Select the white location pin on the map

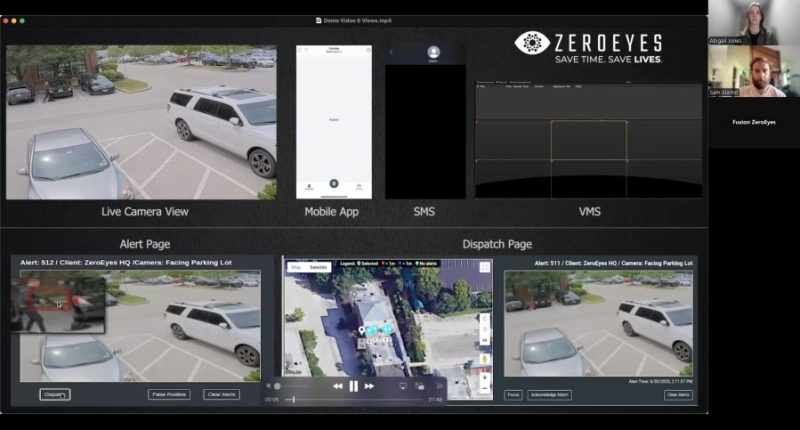coord(362,331)
